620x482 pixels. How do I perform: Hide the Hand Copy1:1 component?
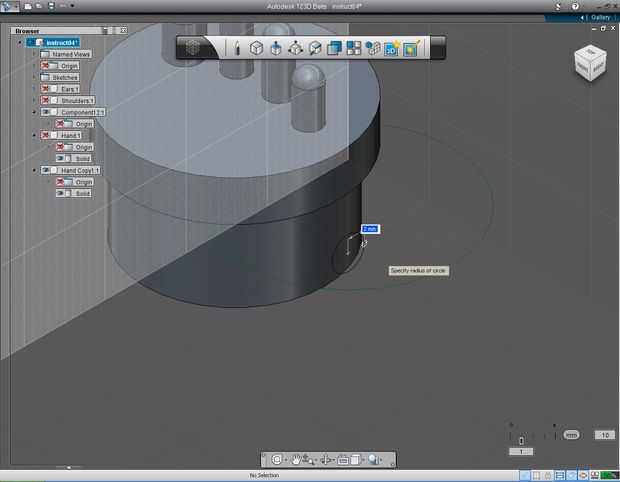pyautogui.click(x=46, y=171)
